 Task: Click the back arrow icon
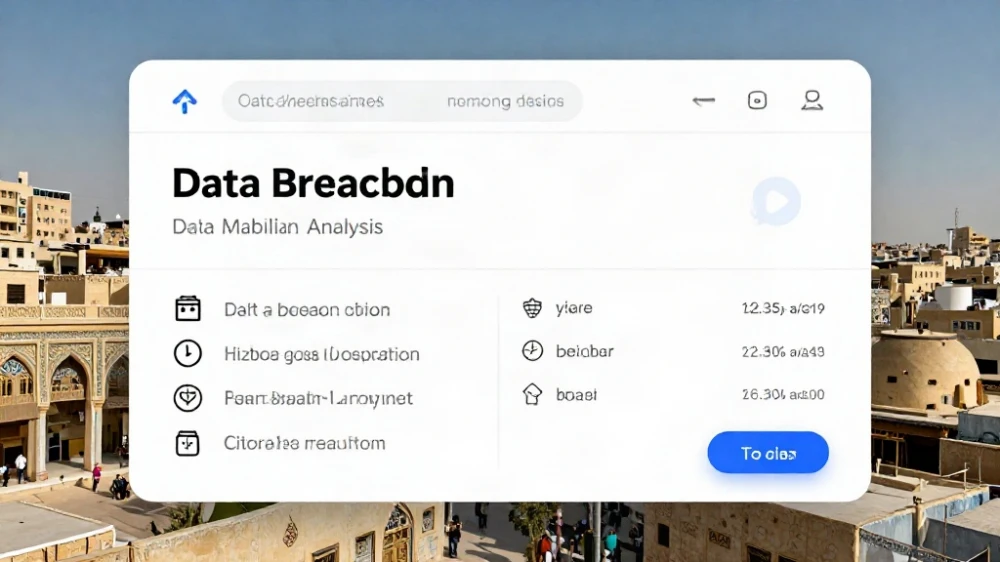coord(703,100)
